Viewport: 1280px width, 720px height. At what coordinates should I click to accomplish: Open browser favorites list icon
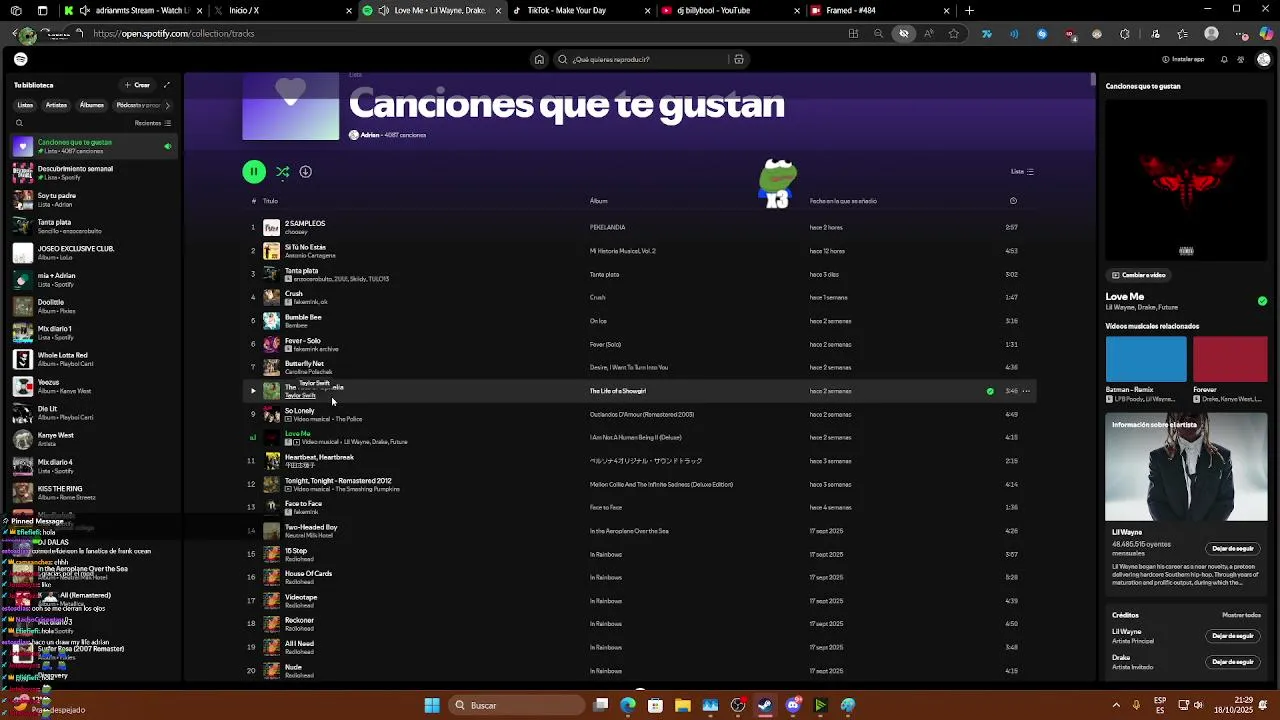coord(1184,33)
